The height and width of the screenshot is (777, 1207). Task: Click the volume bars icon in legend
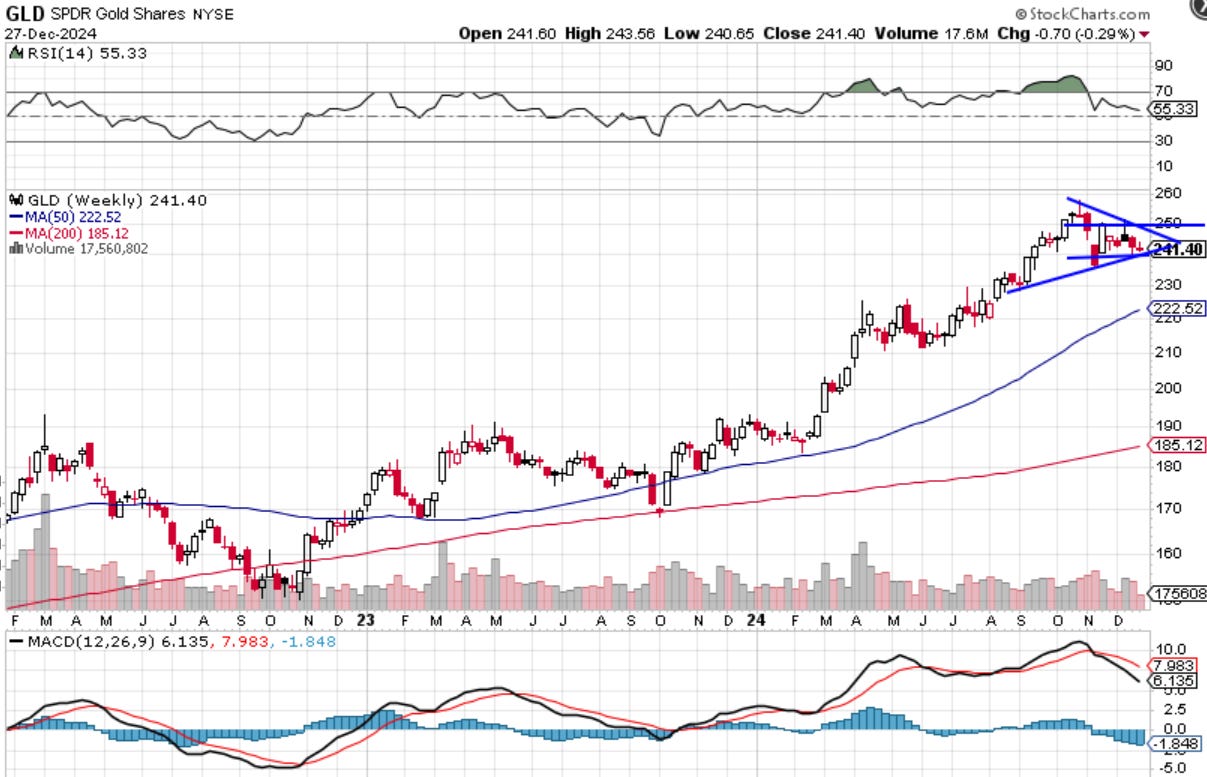(14, 248)
